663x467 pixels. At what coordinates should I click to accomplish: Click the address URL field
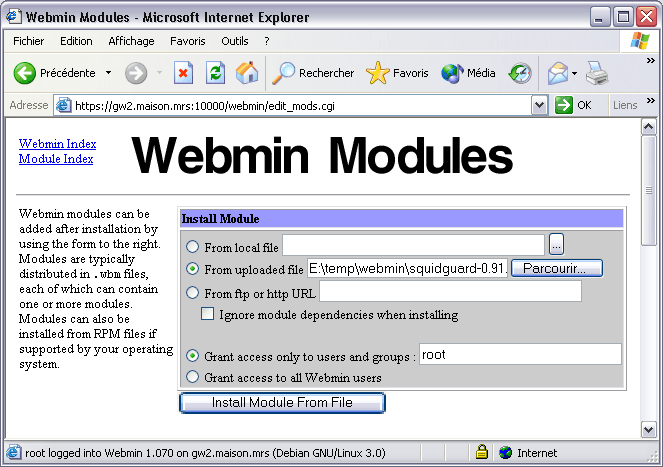[292, 105]
